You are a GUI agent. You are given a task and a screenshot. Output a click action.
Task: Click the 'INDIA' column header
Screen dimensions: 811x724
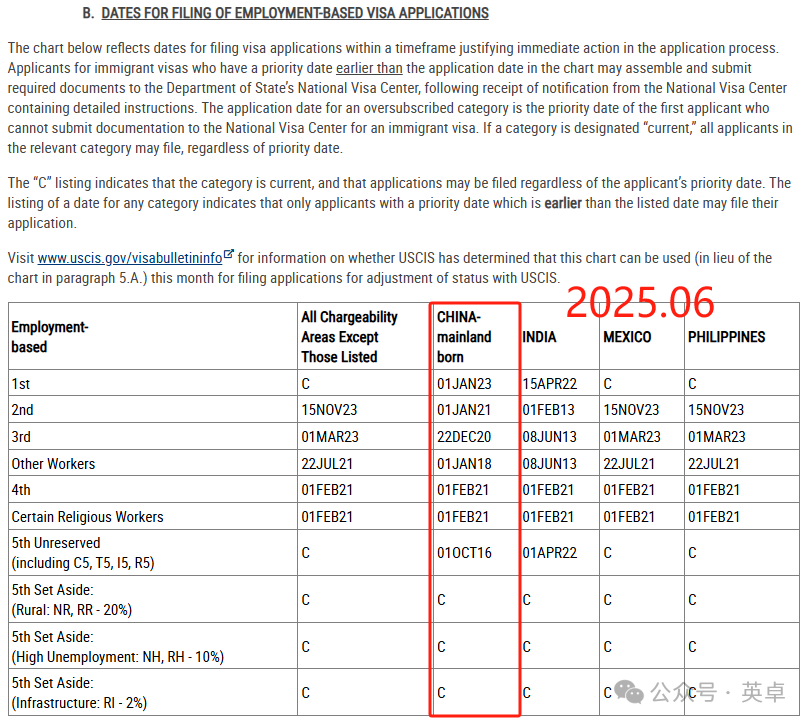539,337
